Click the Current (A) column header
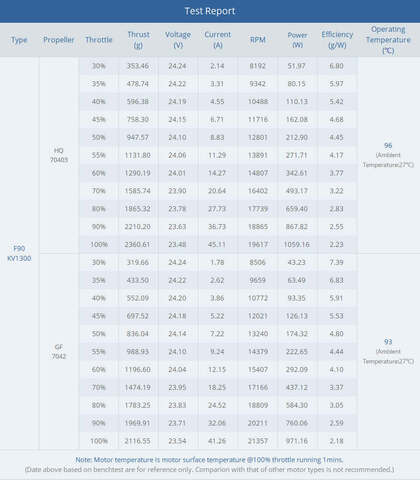The width and height of the screenshot is (420, 480). (x=218, y=40)
